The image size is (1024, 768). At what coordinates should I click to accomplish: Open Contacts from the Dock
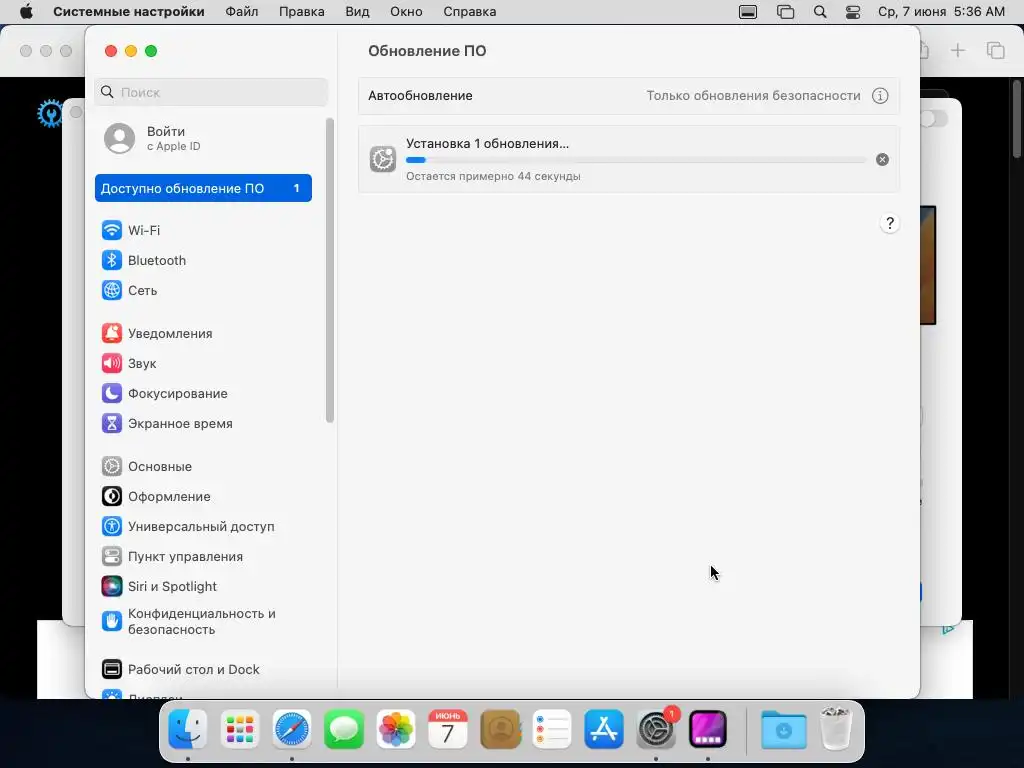point(500,729)
